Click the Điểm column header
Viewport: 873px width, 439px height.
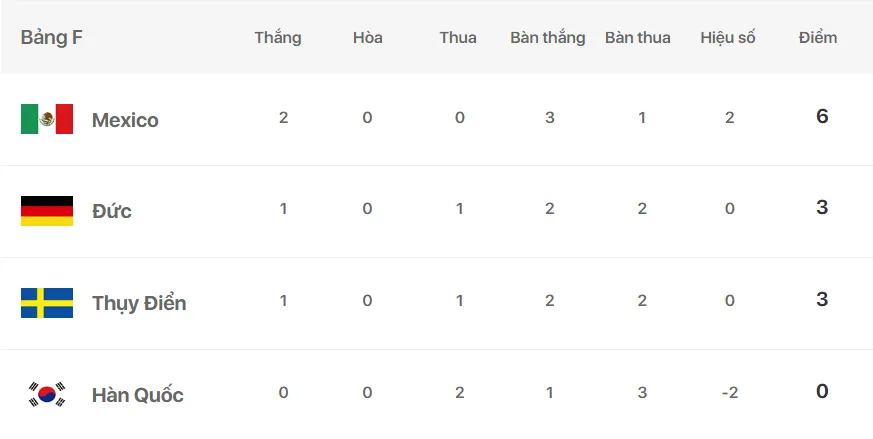[818, 38]
